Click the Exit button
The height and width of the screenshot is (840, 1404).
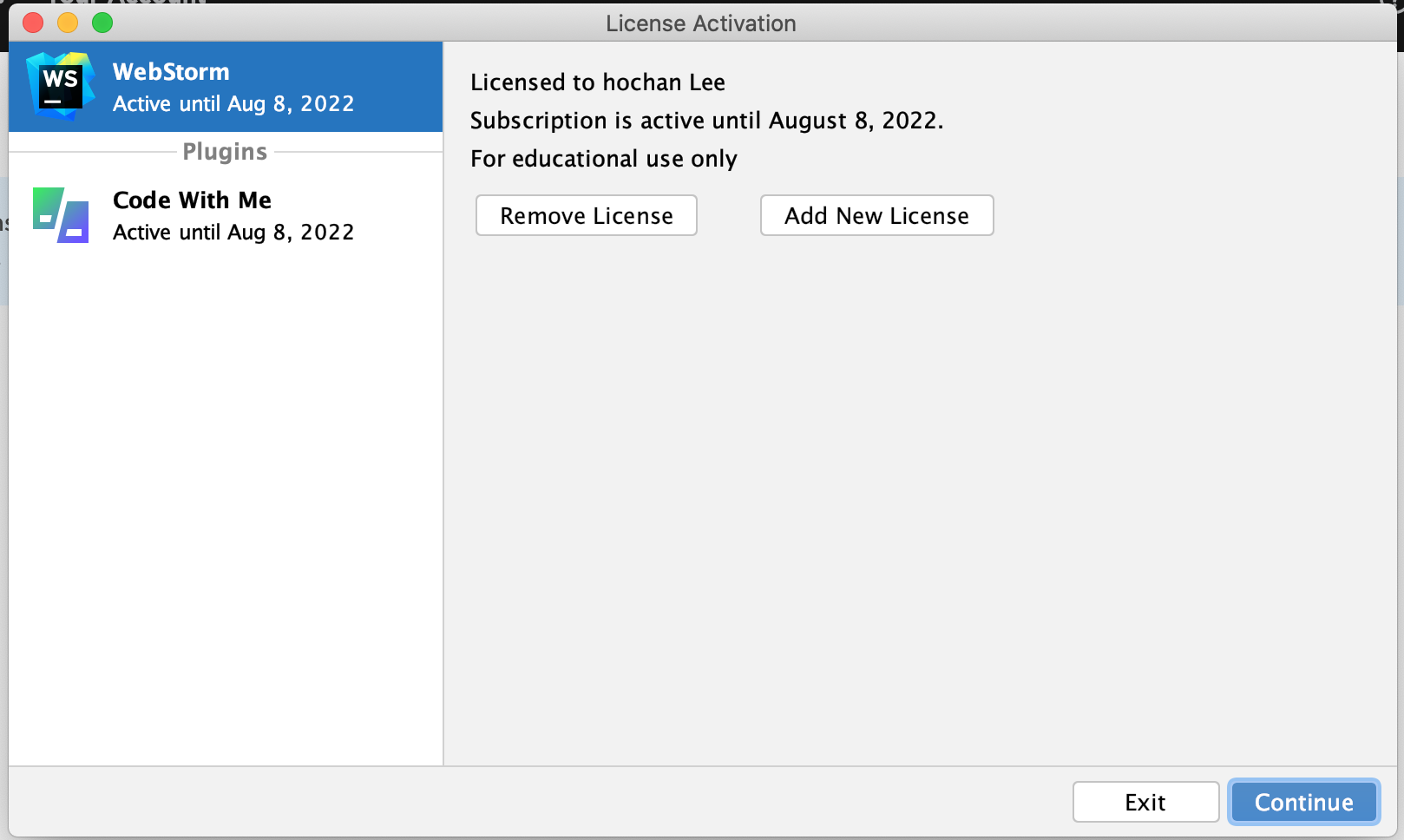point(1145,802)
